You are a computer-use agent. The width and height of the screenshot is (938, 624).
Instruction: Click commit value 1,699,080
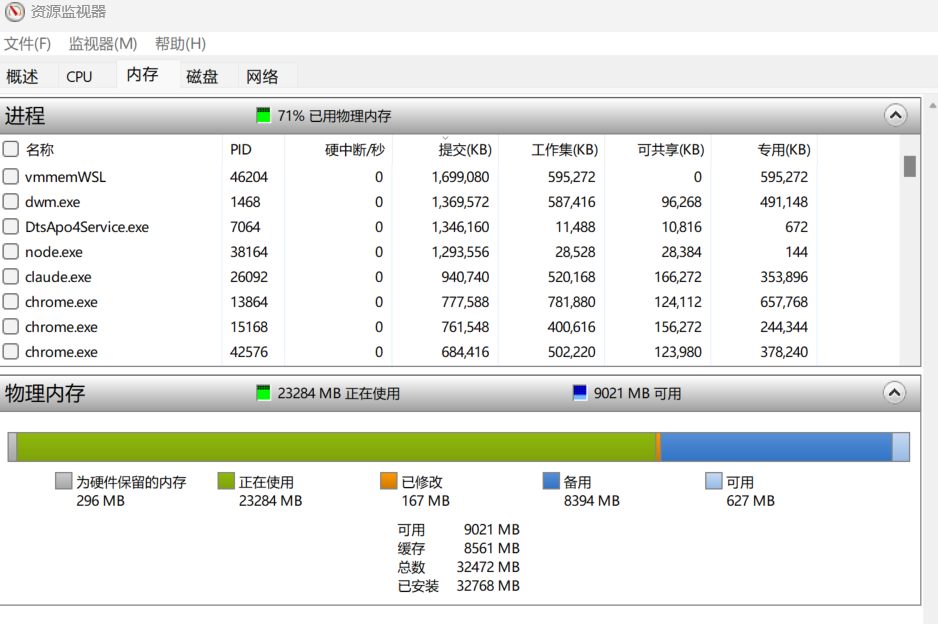460,177
